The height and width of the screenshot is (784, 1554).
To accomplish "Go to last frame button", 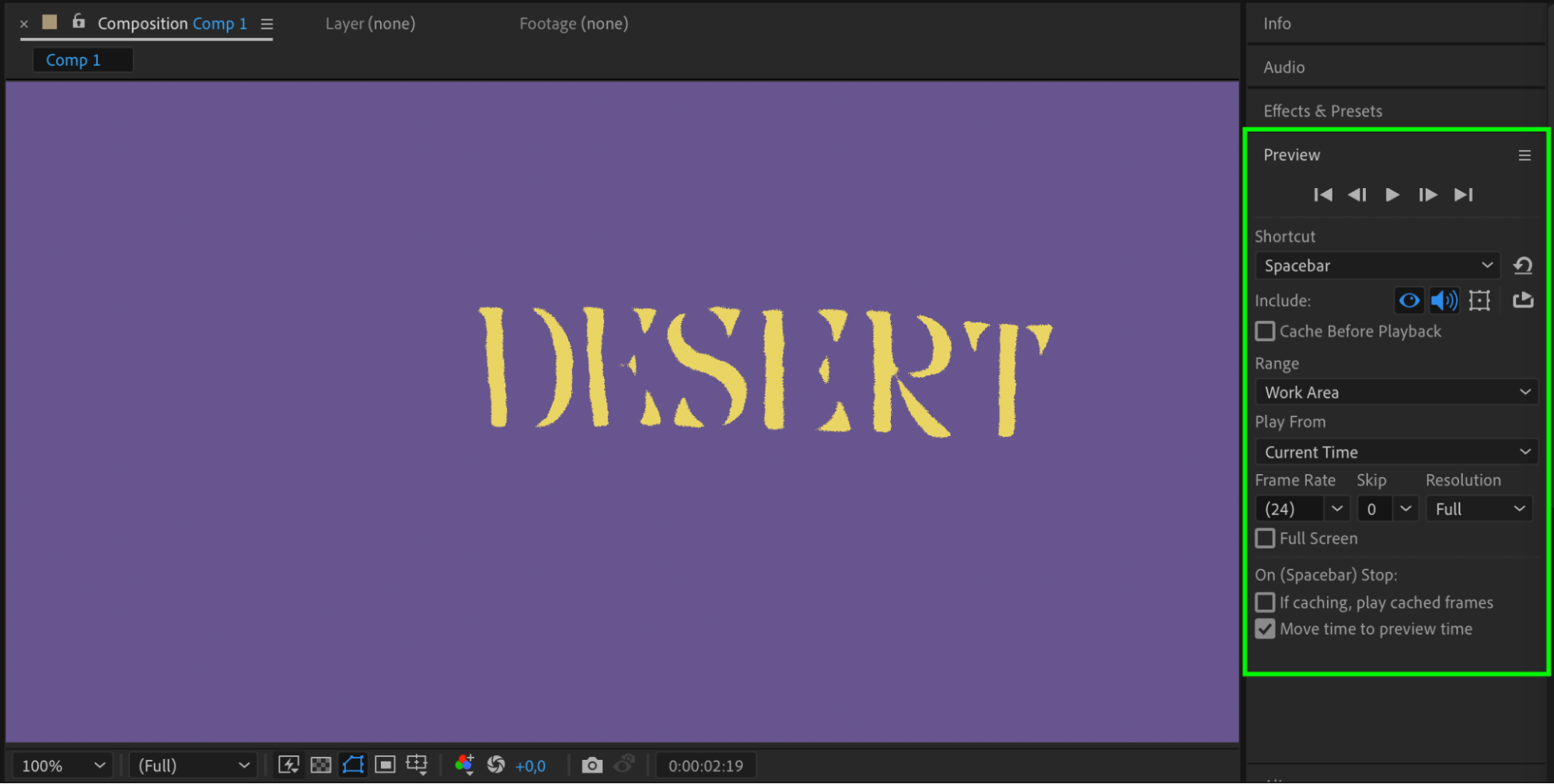I will pyautogui.click(x=1464, y=195).
